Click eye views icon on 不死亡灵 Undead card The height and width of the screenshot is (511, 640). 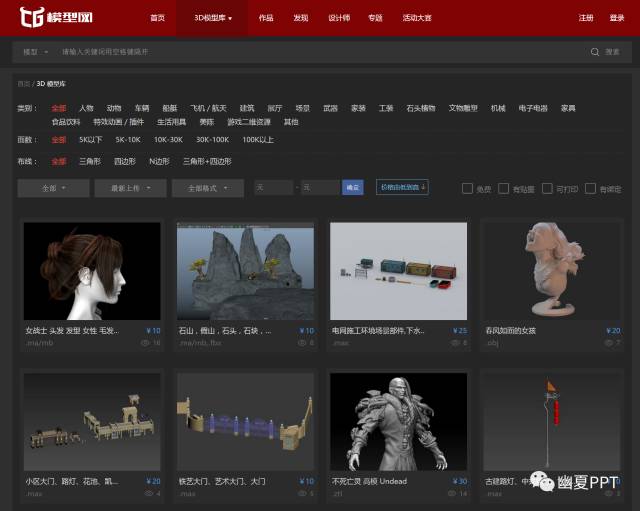pos(450,494)
